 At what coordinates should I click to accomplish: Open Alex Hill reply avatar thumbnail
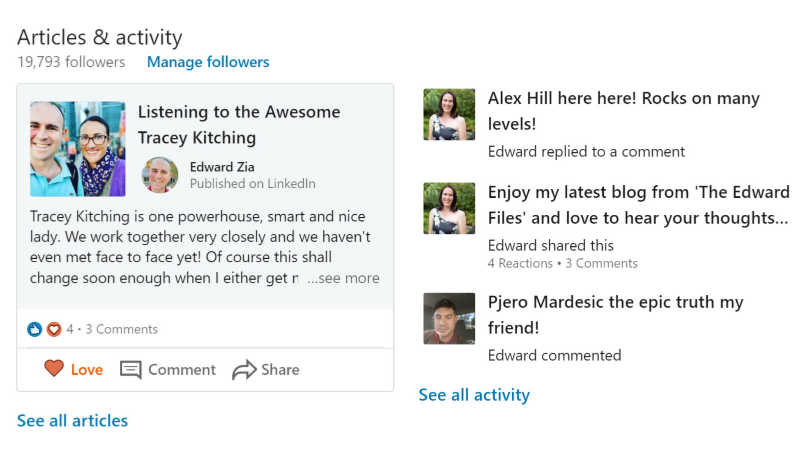[x=449, y=114]
